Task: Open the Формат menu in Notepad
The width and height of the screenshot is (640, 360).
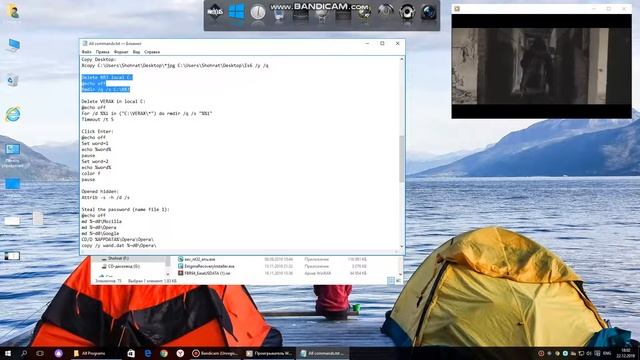Action: coord(121,52)
